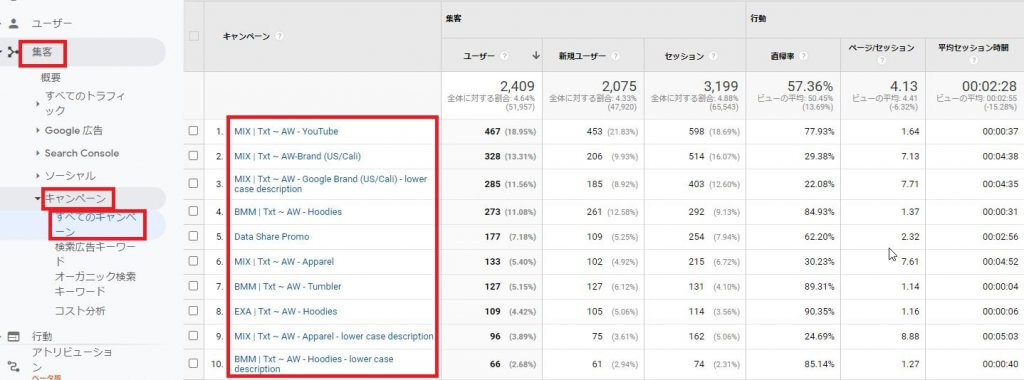The height and width of the screenshot is (380, 1024).
Task: Click help icon next to キャンペーン header
Action: [280, 37]
